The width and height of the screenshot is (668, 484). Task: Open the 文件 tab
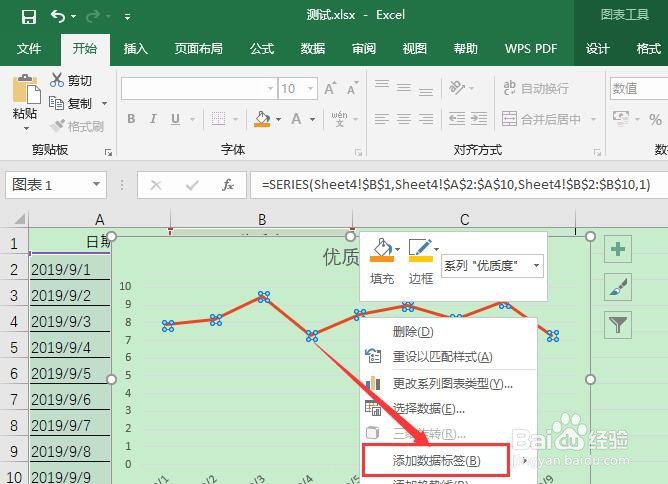coord(29,49)
